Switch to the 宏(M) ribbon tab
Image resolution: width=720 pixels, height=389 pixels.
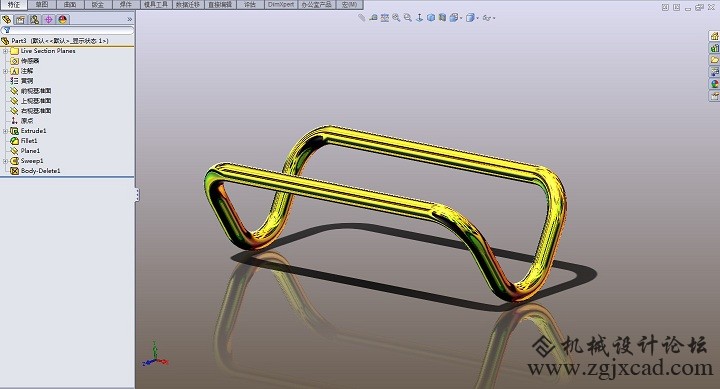pyautogui.click(x=350, y=5)
